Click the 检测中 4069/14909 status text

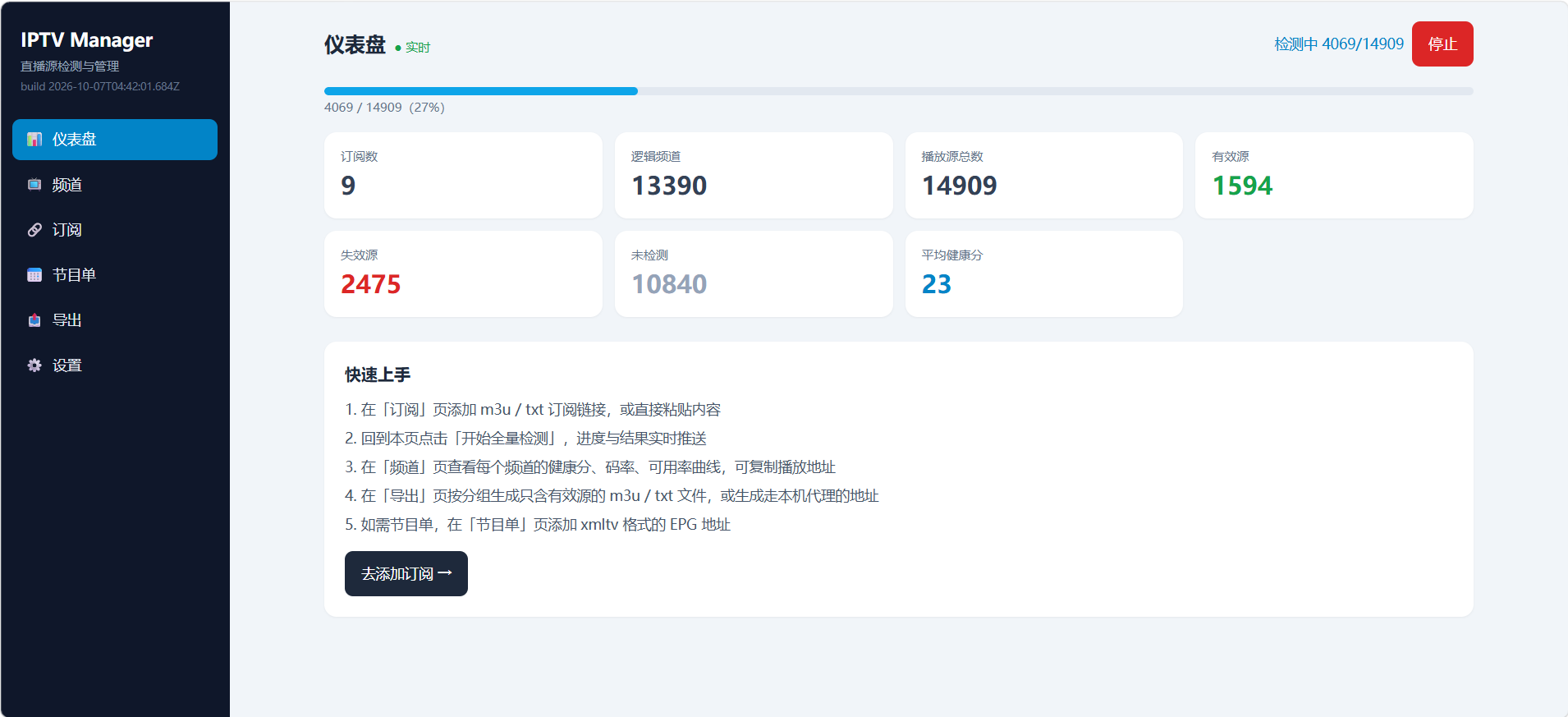click(x=1339, y=44)
